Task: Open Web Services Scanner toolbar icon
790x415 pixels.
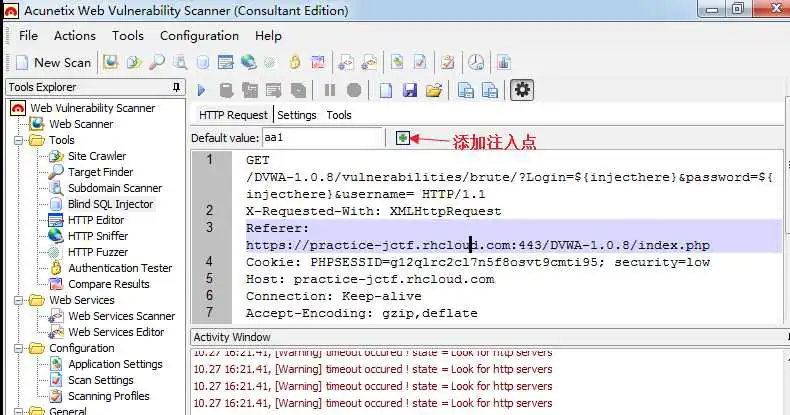Action: point(346,62)
